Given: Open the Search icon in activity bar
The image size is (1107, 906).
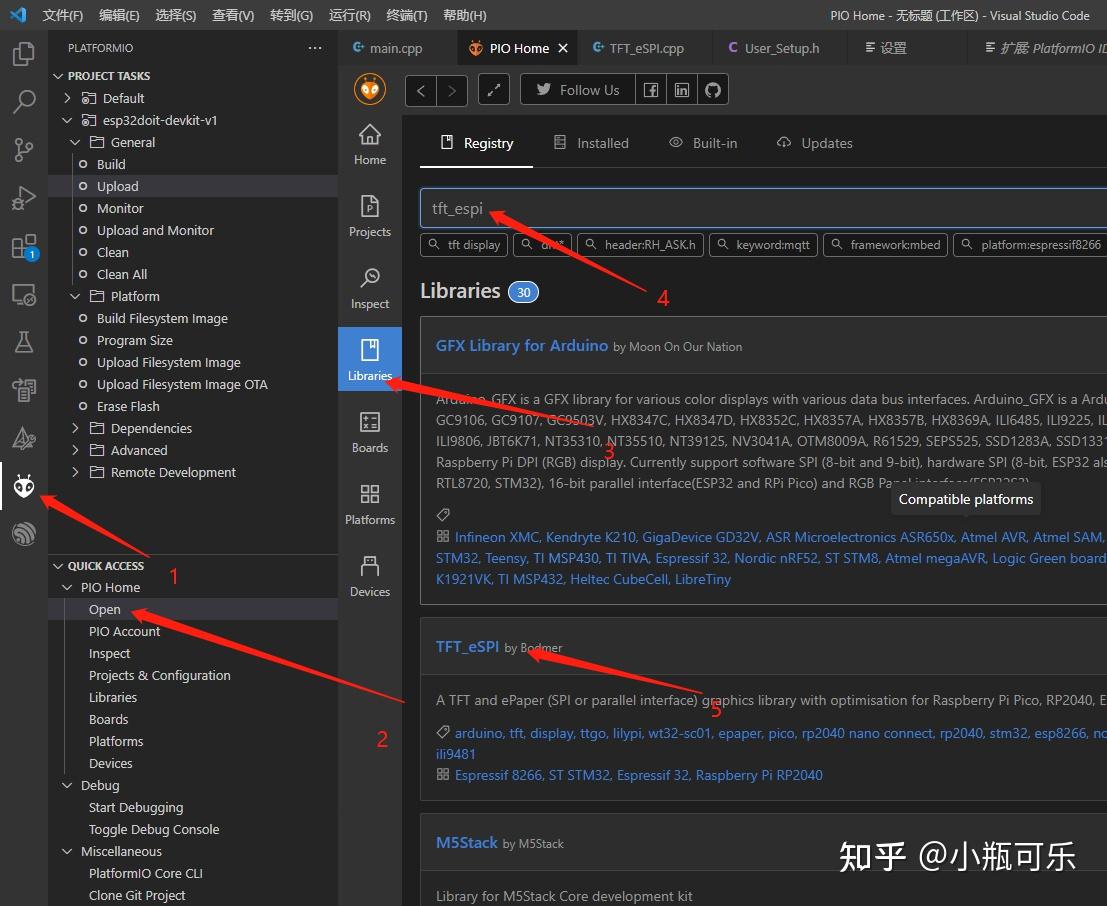Looking at the screenshot, I should point(23,102).
